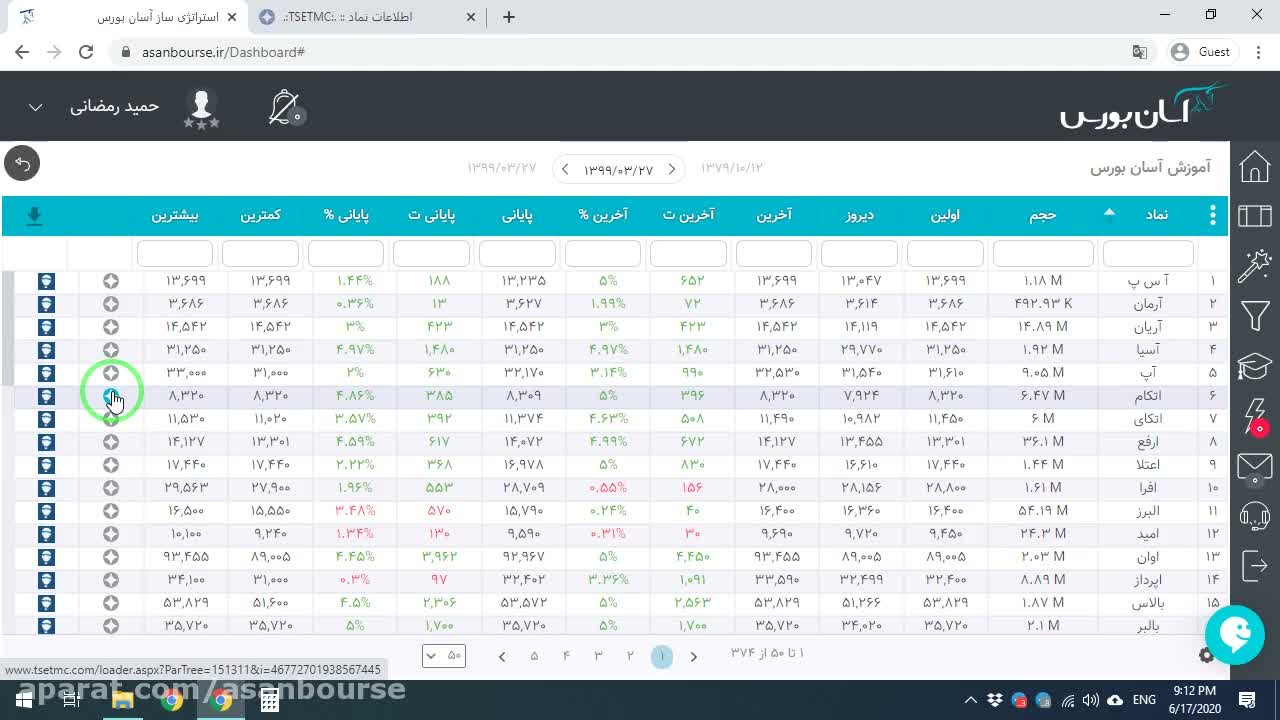This screenshot has width=1280, height=720.
Task: Select the asanbourse strategy builder tab
Action: (130, 17)
